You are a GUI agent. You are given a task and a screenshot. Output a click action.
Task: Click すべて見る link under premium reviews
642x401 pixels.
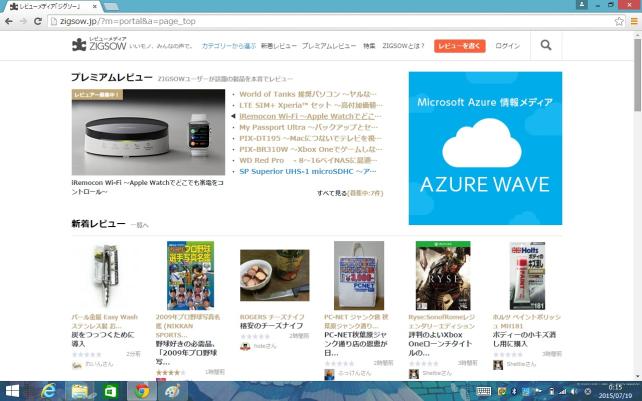pos(332,193)
